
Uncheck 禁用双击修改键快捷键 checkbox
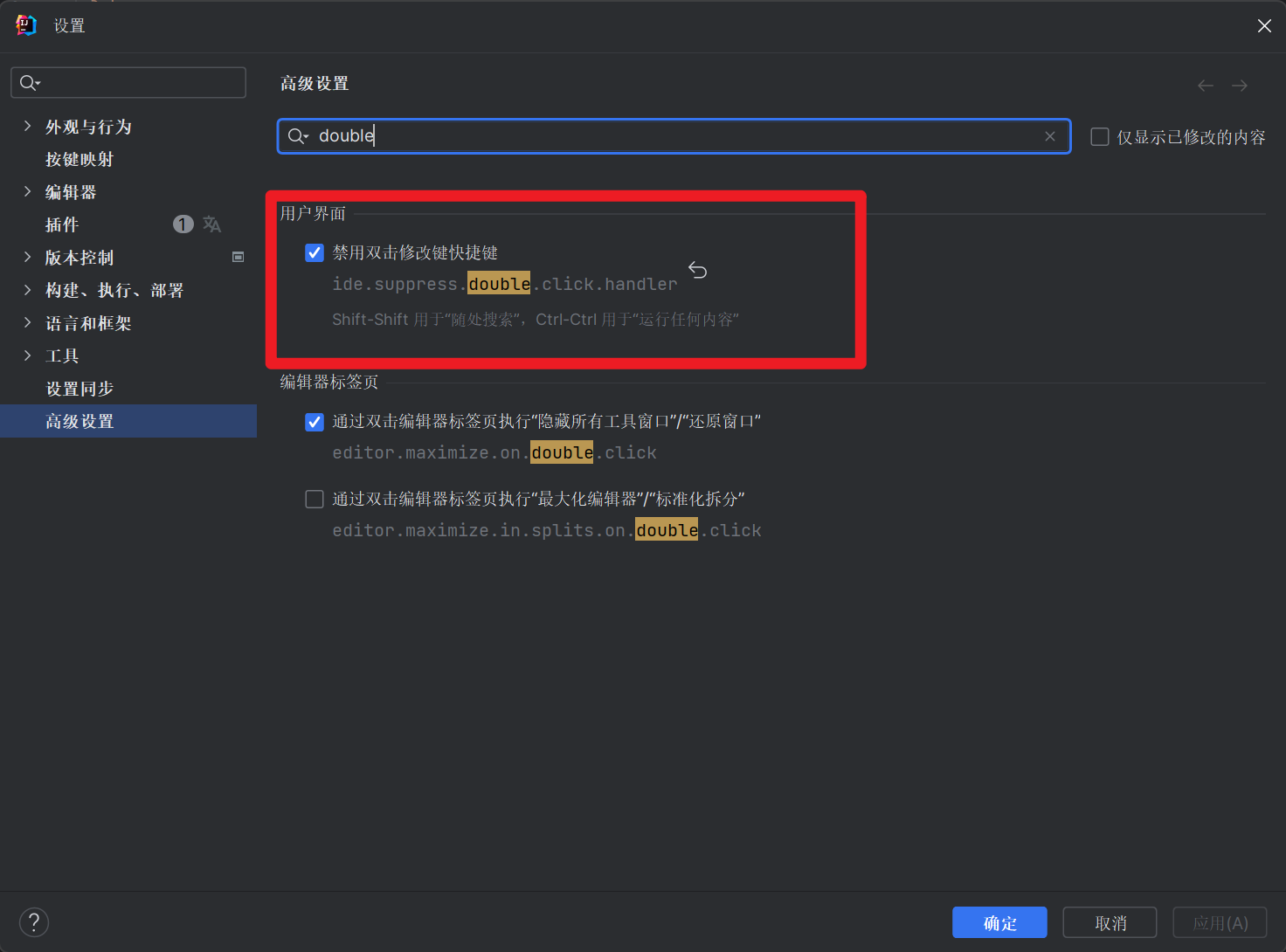(x=315, y=253)
